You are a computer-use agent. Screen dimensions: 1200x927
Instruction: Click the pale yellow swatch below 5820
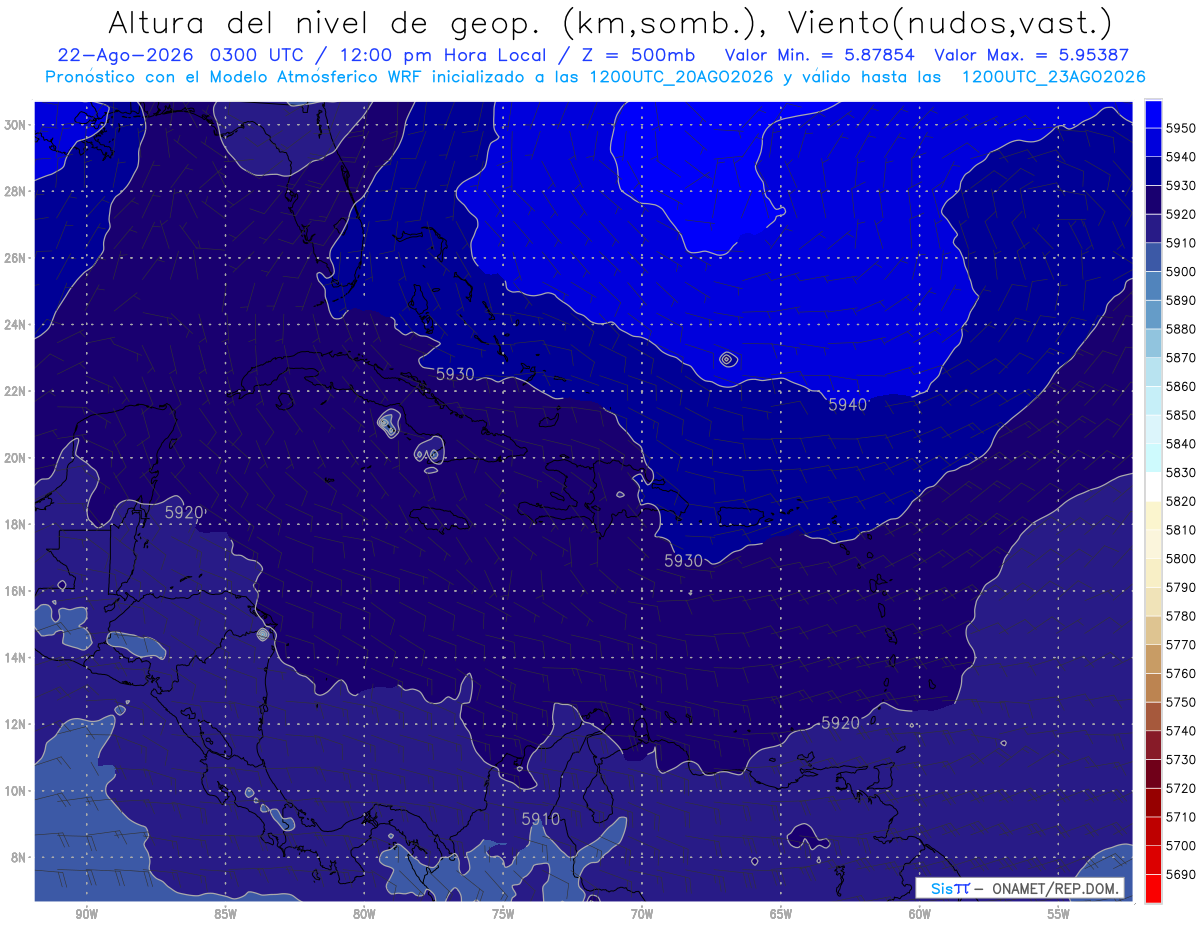(1153, 515)
